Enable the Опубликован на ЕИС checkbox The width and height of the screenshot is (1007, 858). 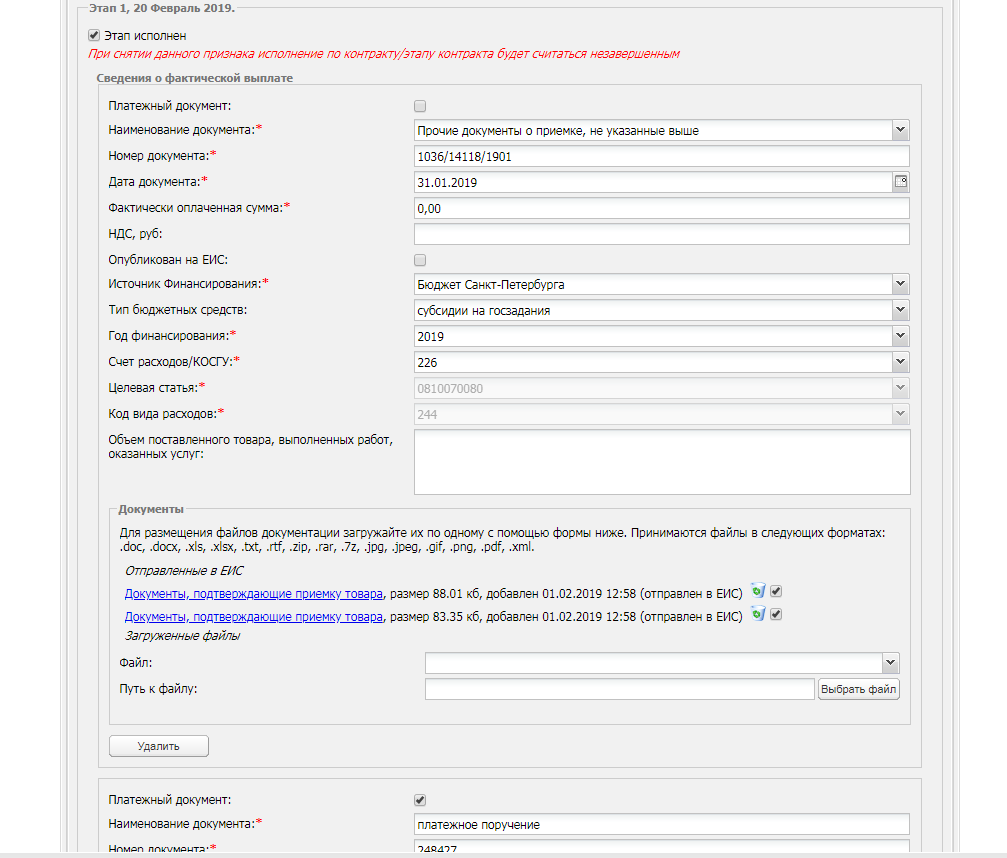(420, 260)
